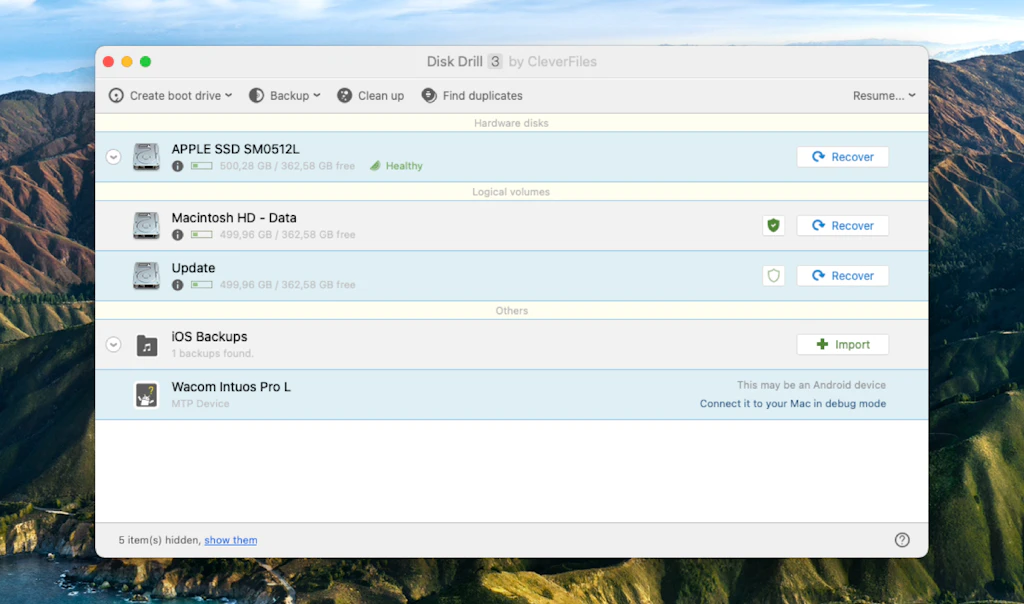This screenshot has width=1024, height=604.
Task: Click the Update volume drive icon
Action: (146, 276)
